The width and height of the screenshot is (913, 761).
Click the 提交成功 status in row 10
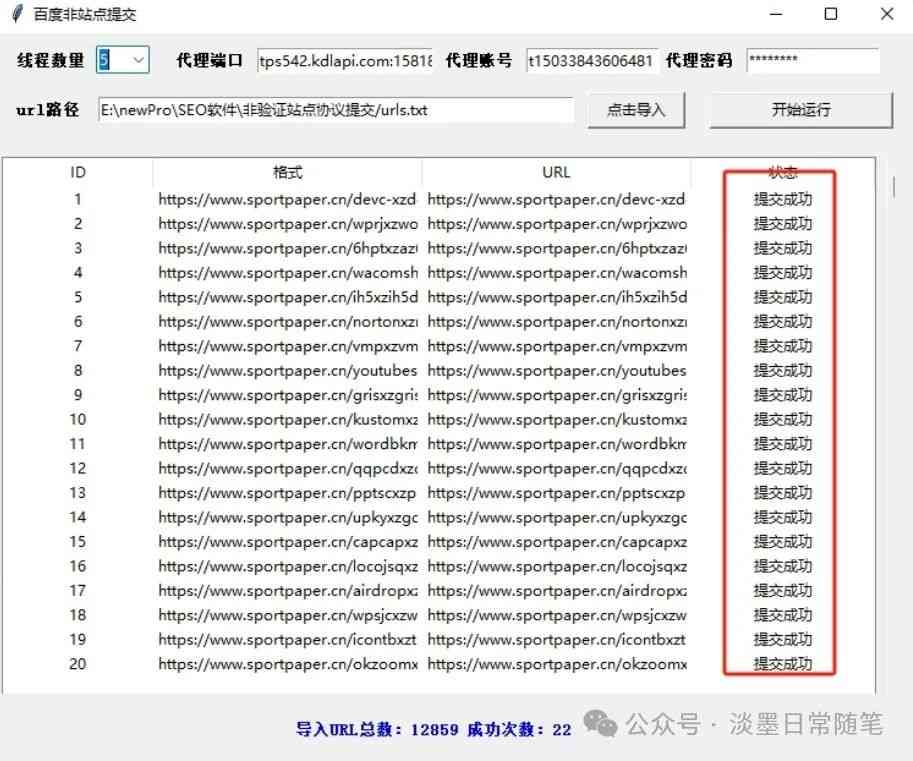tap(782, 419)
